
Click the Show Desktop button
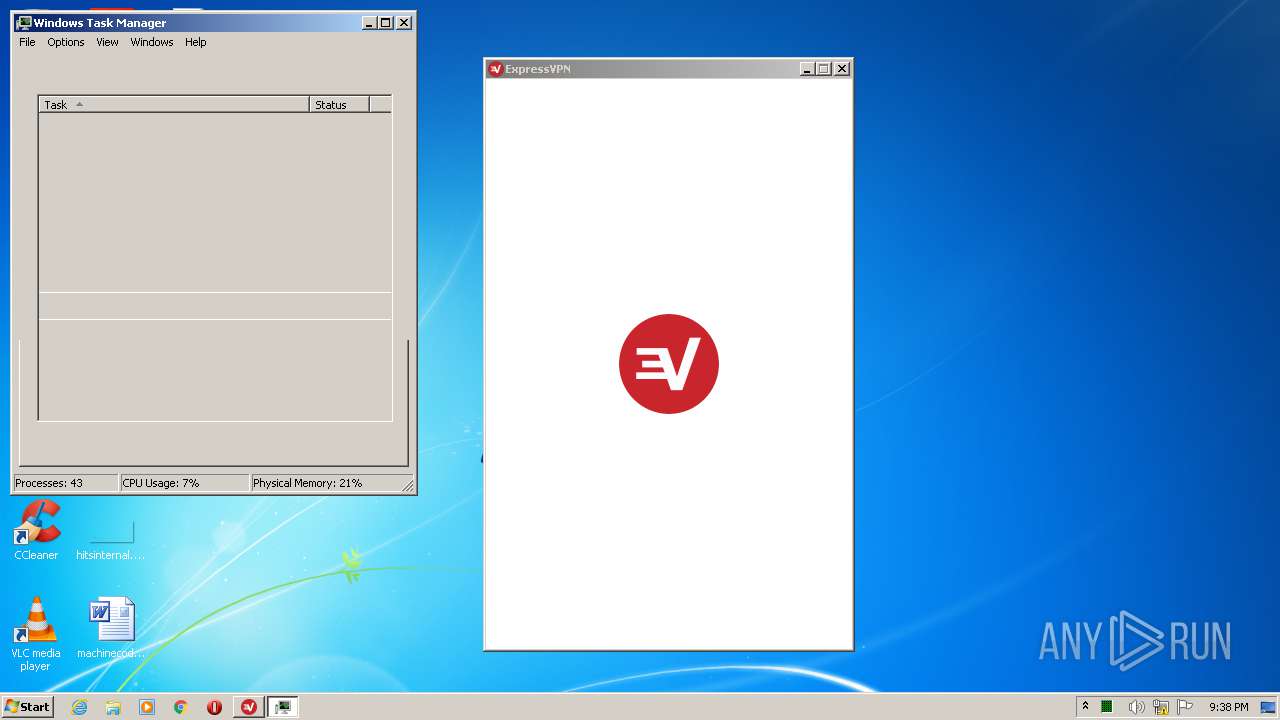tap(1268, 707)
